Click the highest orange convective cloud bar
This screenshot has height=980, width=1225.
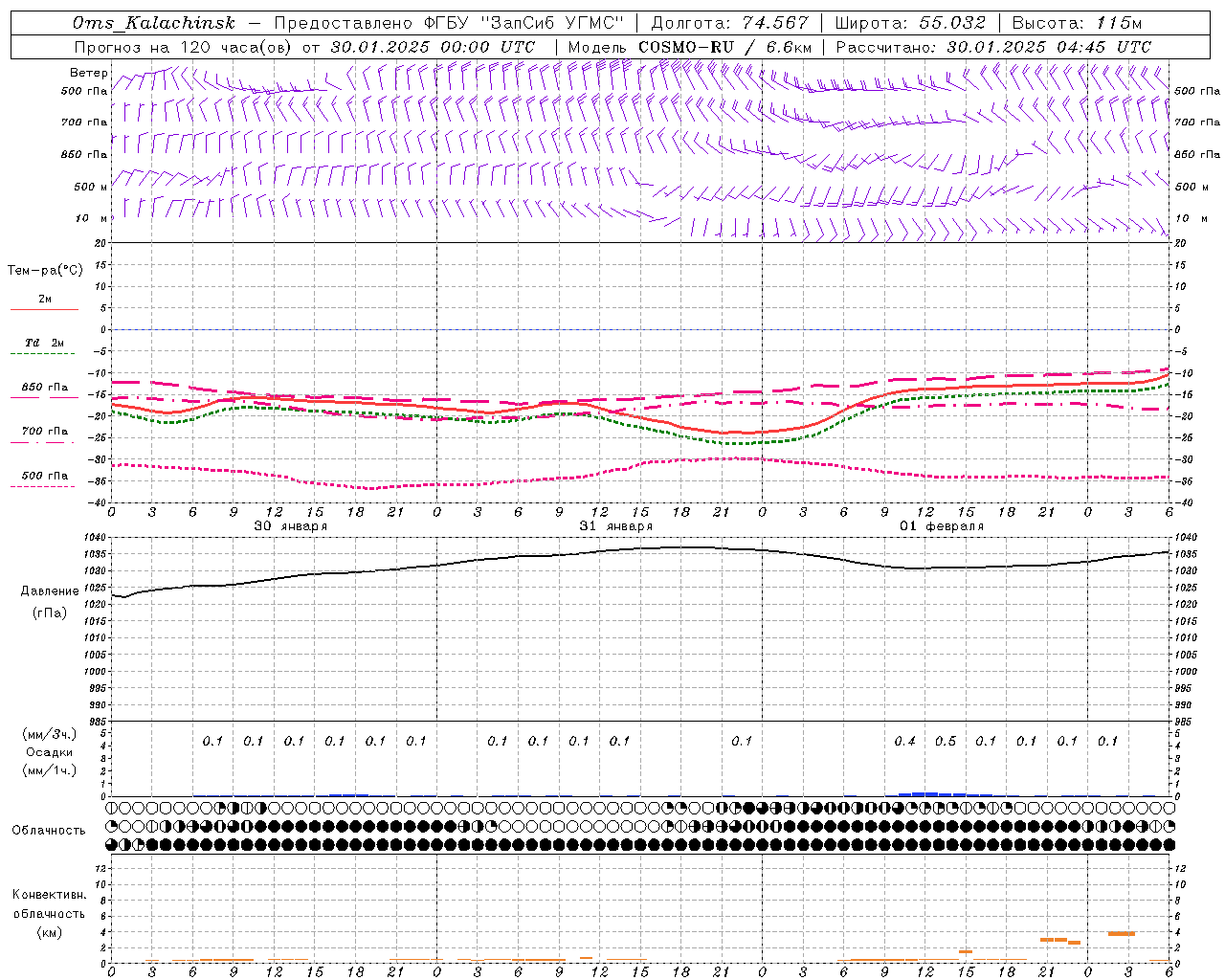click(x=1121, y=933)
